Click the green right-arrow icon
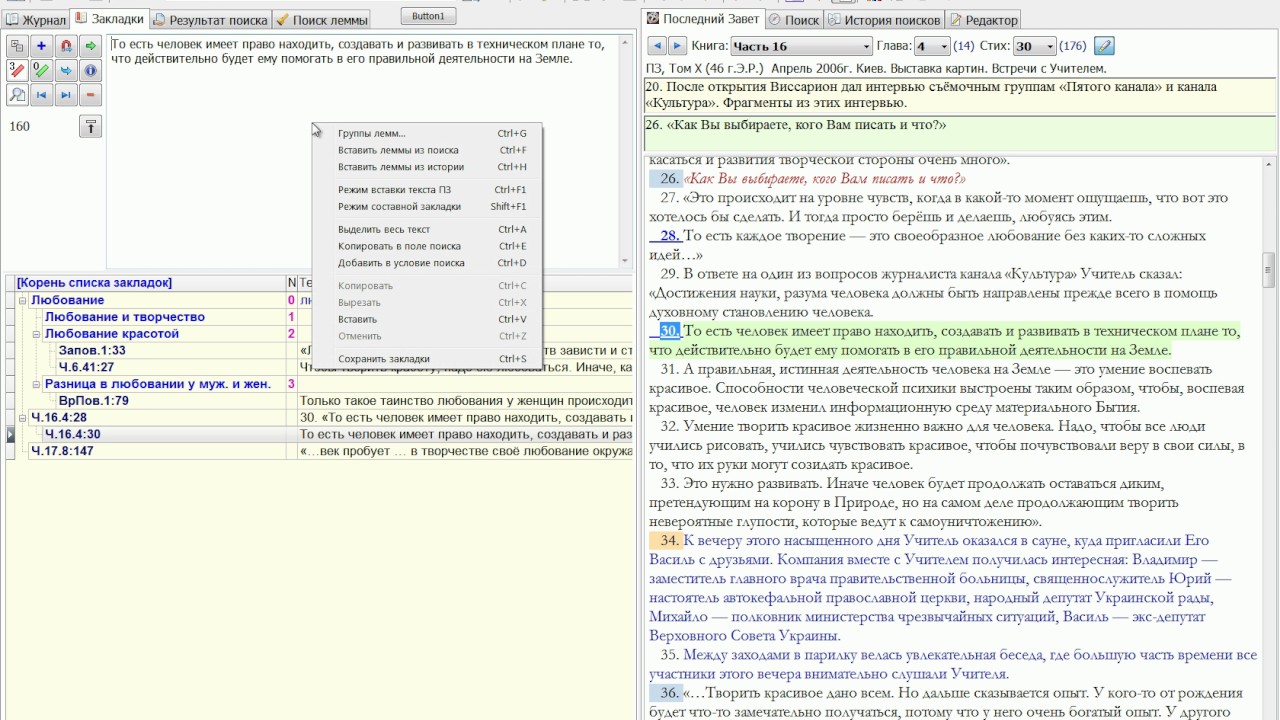The height and width of the screenshot is (720, 1280). (90, 46)
